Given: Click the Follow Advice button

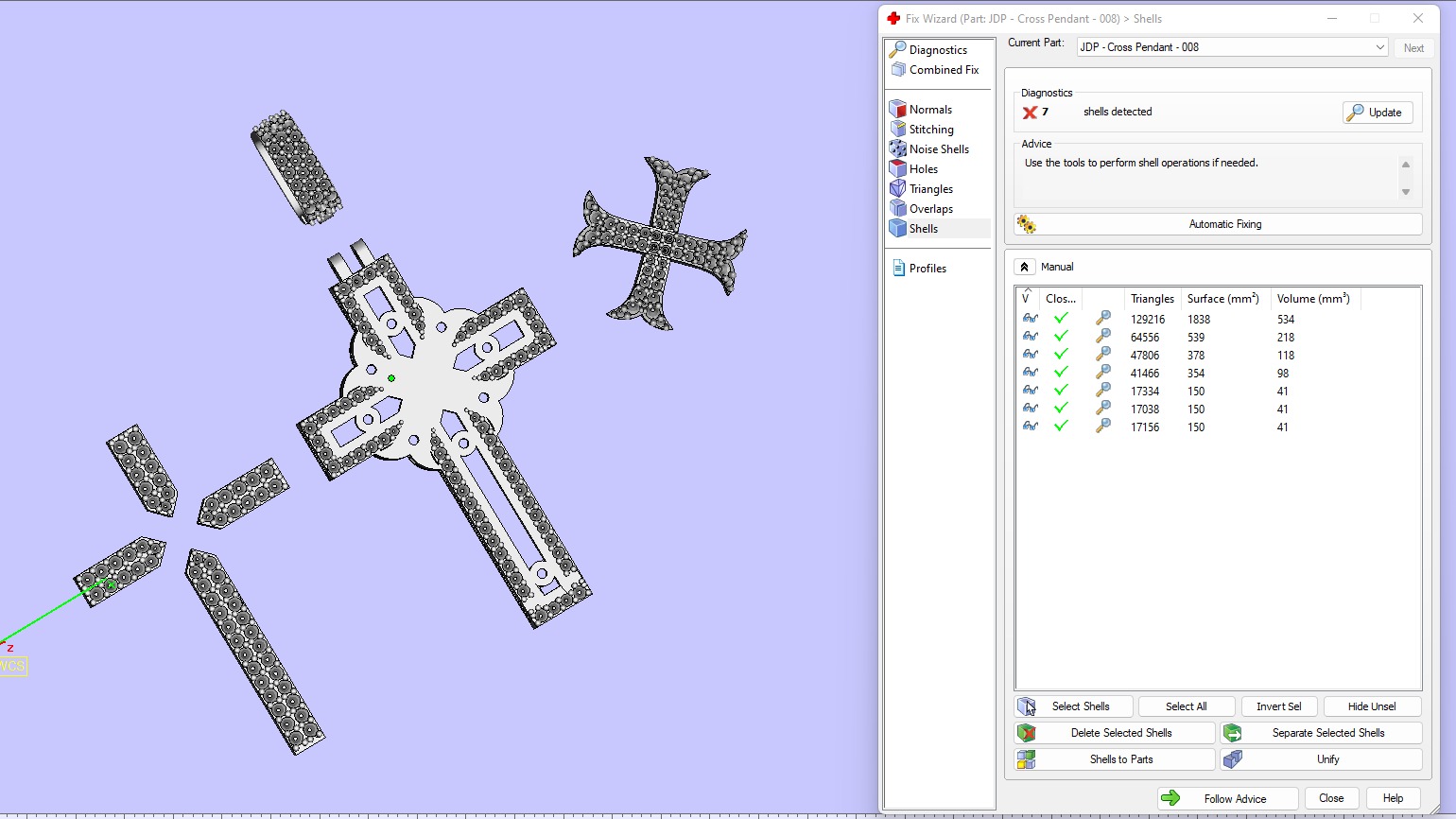Looking at the screenshot, I should 1227,798.
